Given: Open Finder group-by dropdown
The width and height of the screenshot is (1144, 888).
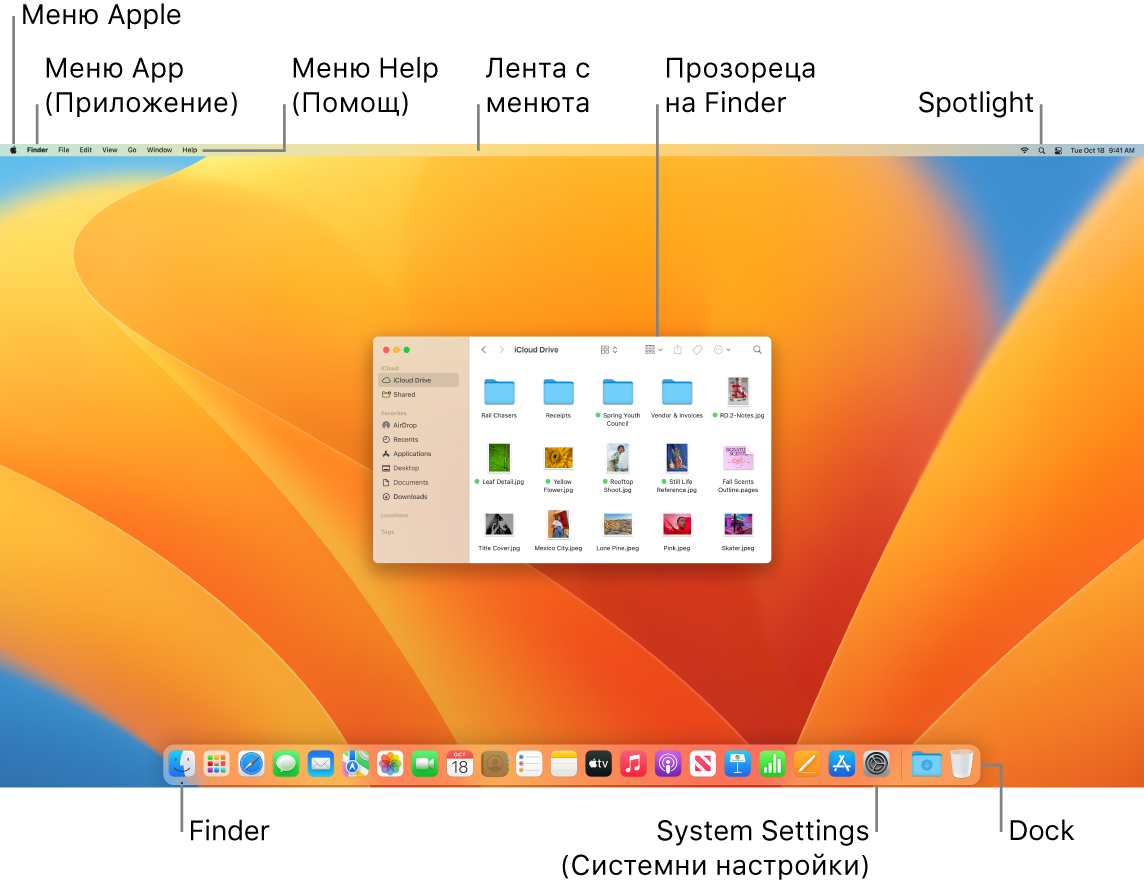Looking at the screenshot, I should [654, 350].
